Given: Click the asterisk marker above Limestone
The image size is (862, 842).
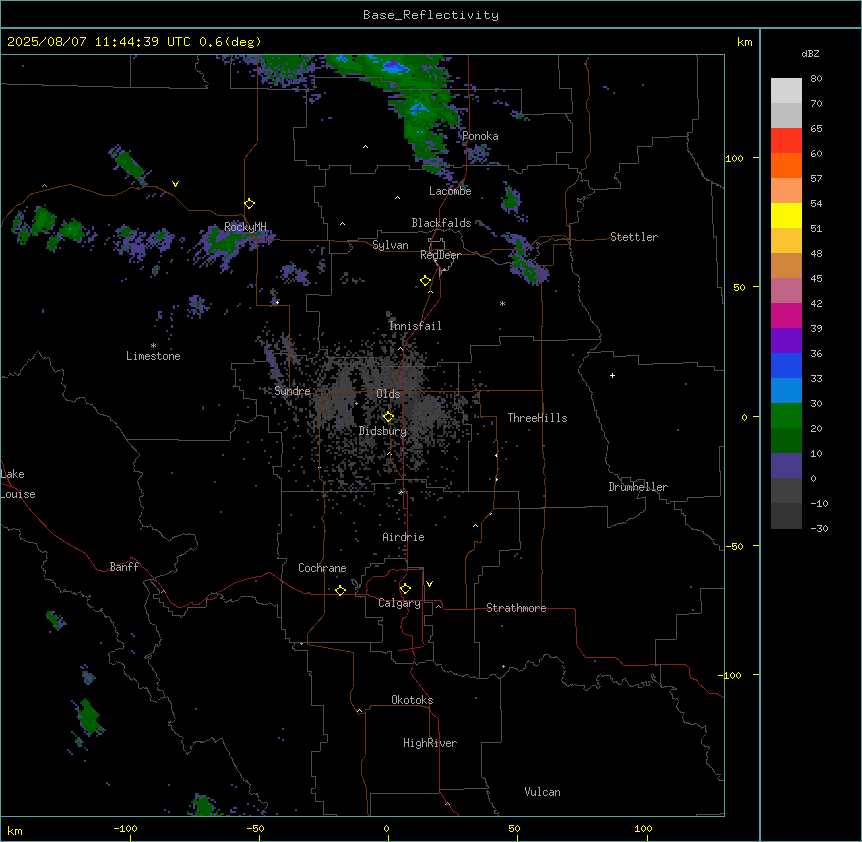Looking at the screenshot, I should [153, 346].
